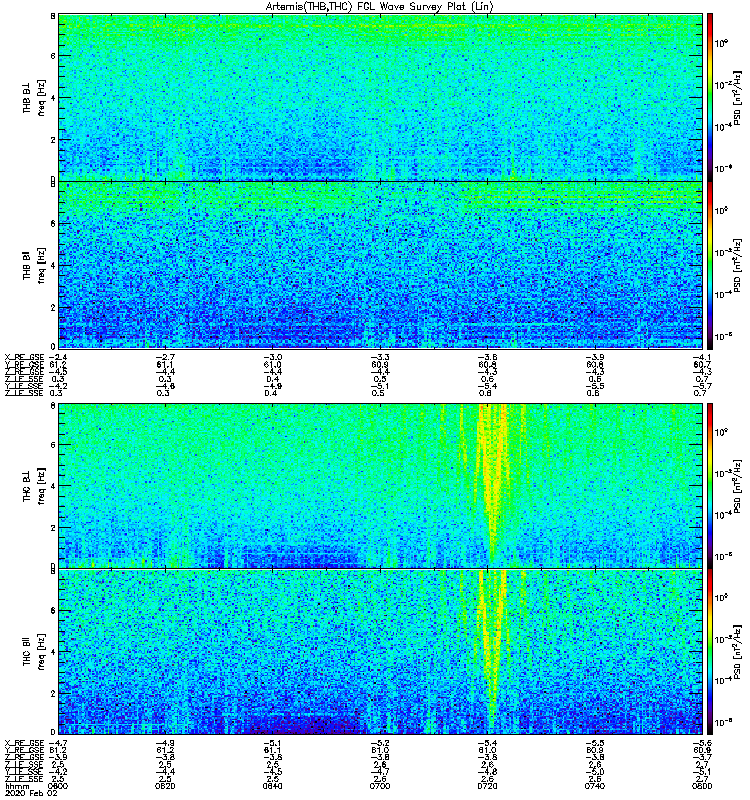This screenshot has width=750, height=800.
Task: Click THB X_RE_GSE value '-3.3'
Action: click(x=380, y=357)
